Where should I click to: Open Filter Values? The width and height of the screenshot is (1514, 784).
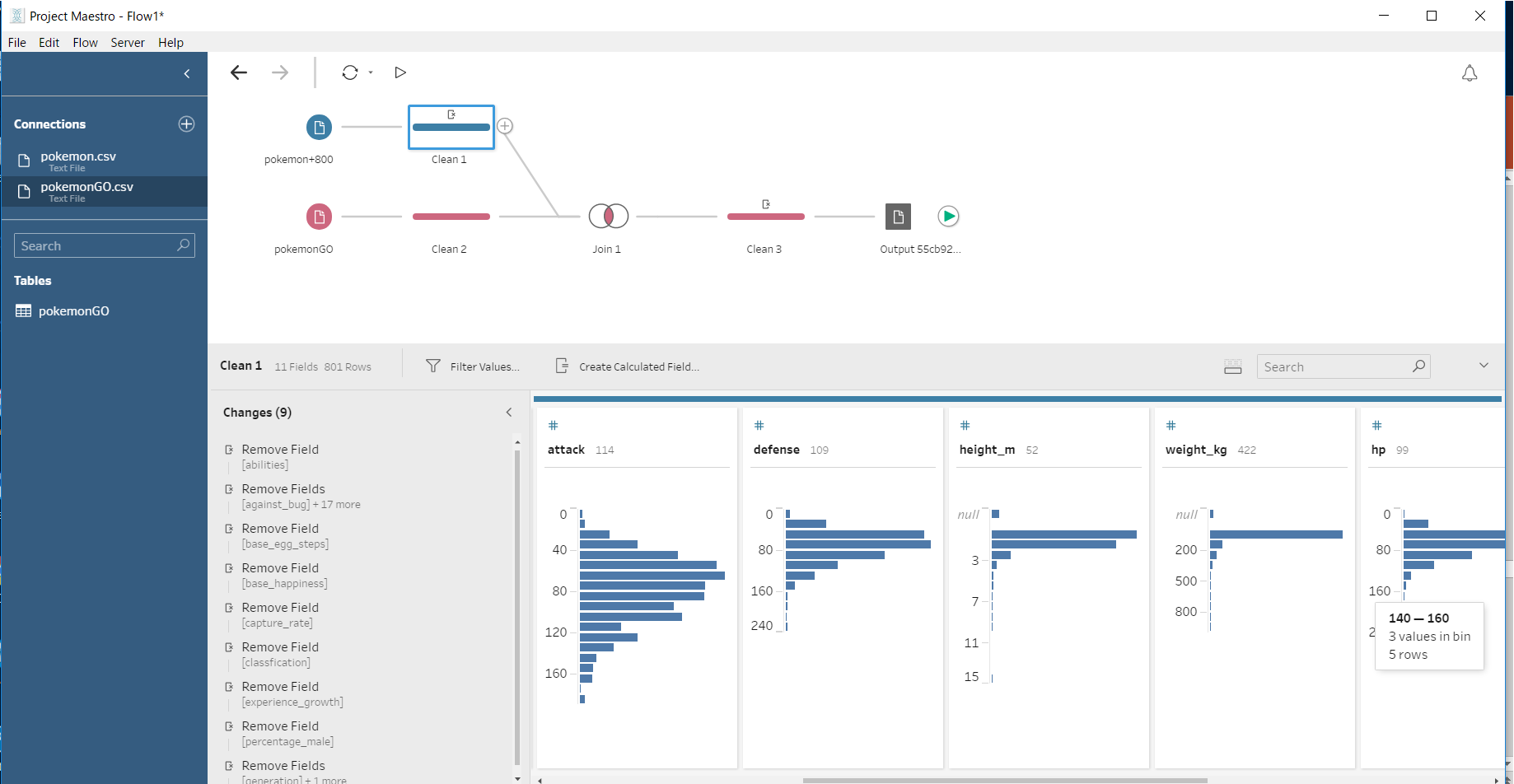(x=473, y=366)
